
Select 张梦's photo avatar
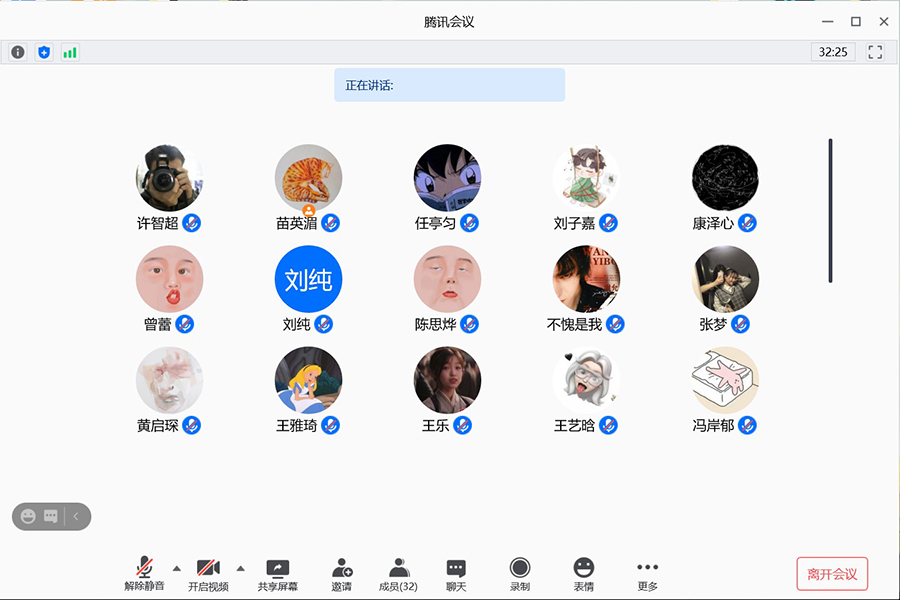click(725, 278)
